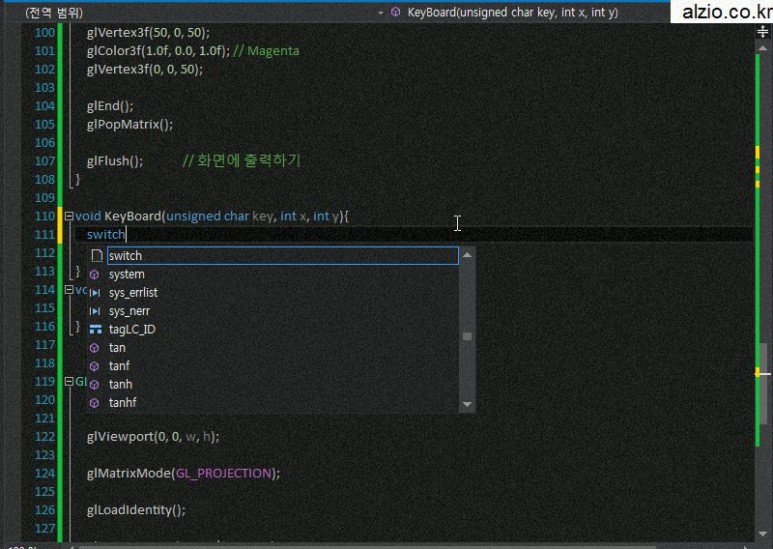Image resolution: width=773 pixels, height=549 pixels.
Task: Click the editor vertical scrollbar up arrow
Action: tap(763, 49)
